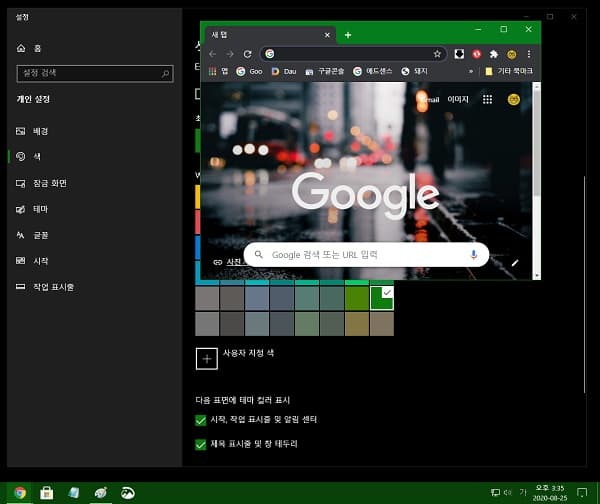Open the 돼지 bookmark
This screenshot has height=504, width=600.
[414, 71]
